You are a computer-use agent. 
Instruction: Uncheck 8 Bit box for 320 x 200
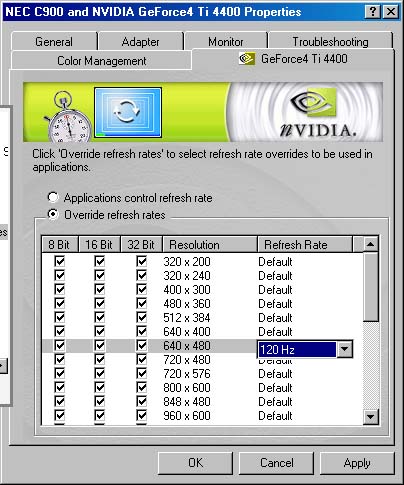point(60,261)
